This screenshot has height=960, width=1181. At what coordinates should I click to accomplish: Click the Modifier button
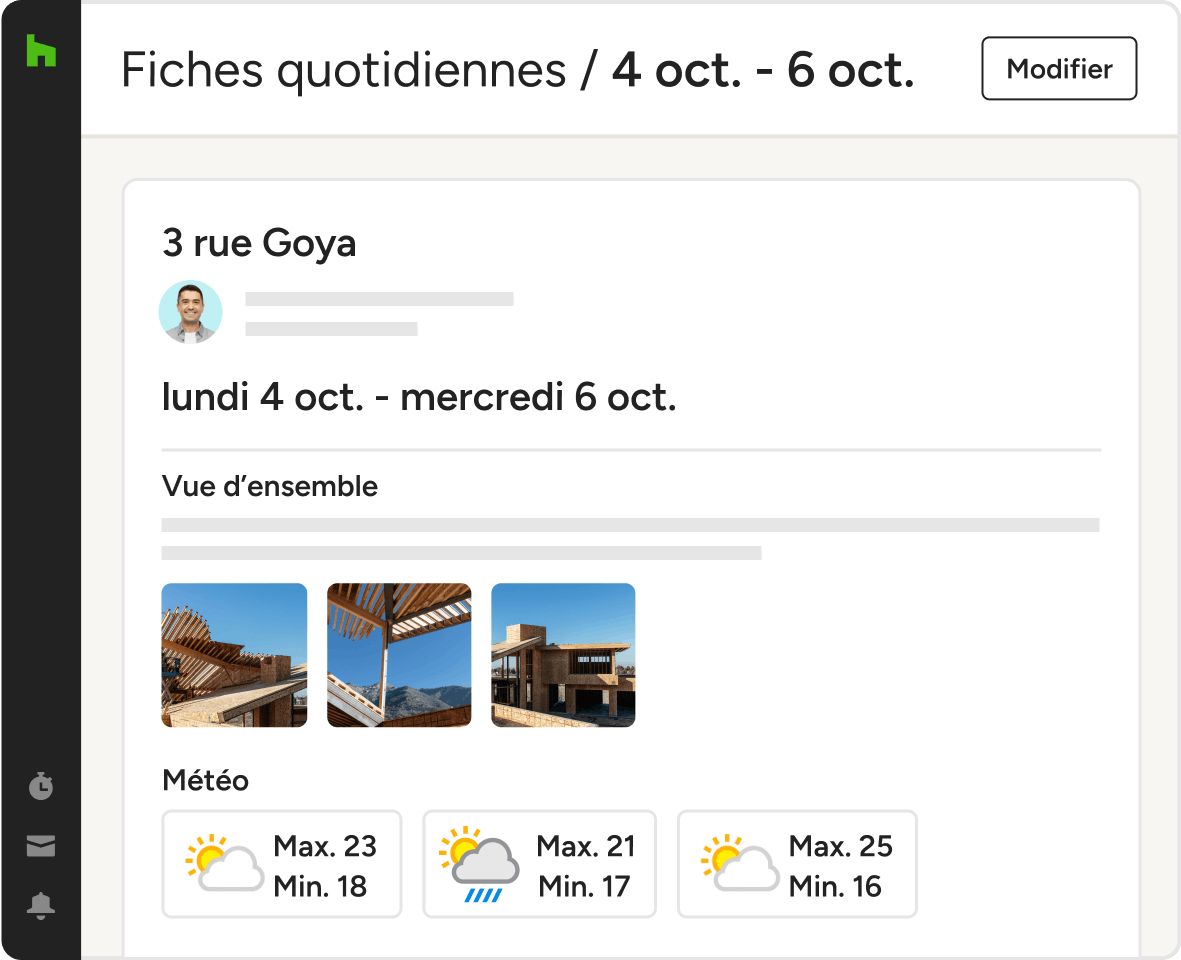pyautogui.click(x=1059, y=69)
